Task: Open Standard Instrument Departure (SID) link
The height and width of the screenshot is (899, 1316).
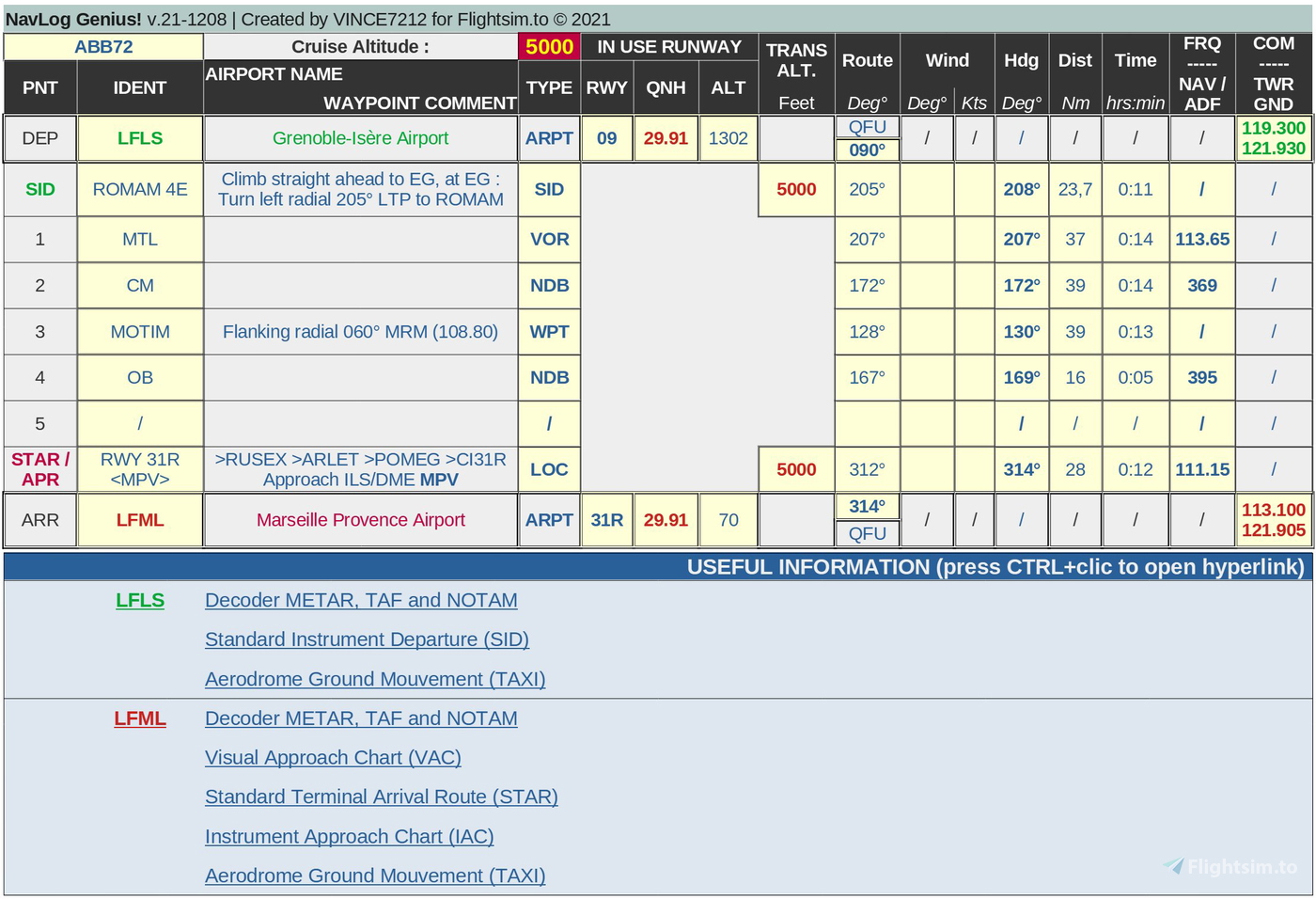Action: (x=367, y=639)
